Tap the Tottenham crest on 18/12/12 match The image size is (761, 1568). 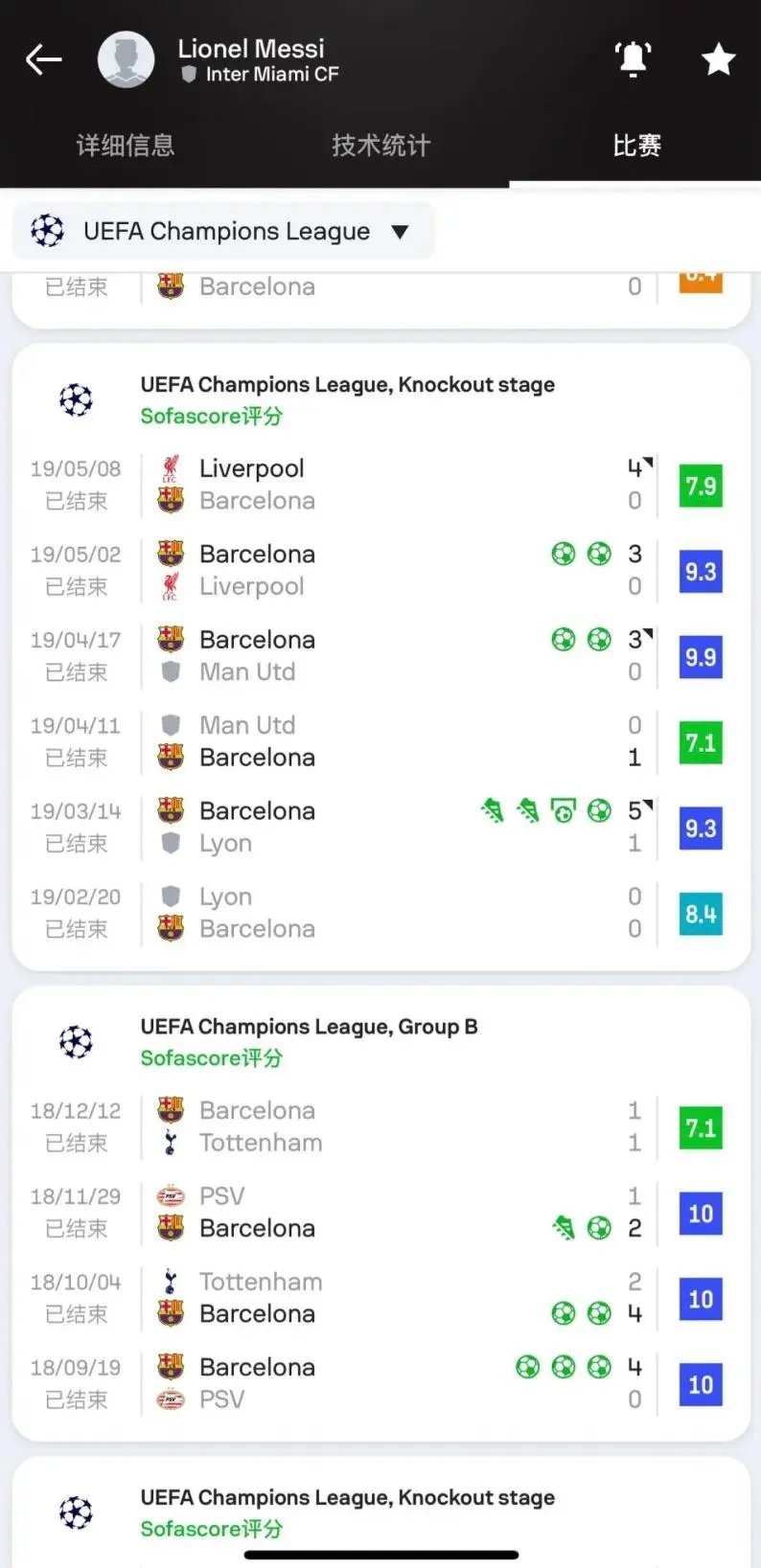[x=171, y=1143]
